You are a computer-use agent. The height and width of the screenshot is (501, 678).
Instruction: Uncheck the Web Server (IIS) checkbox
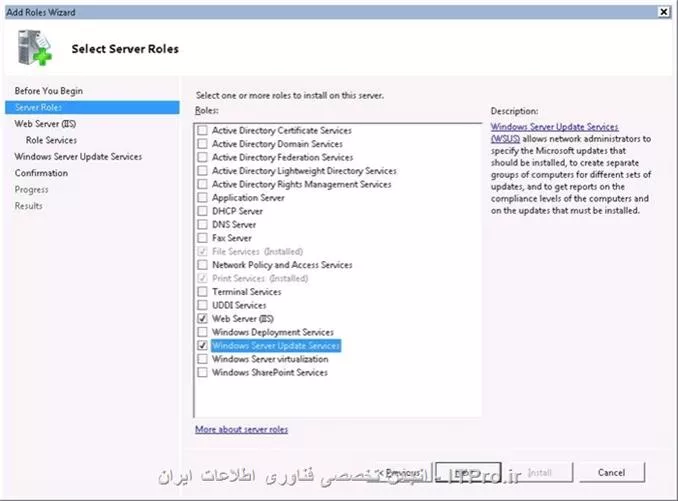coord(202,319)
